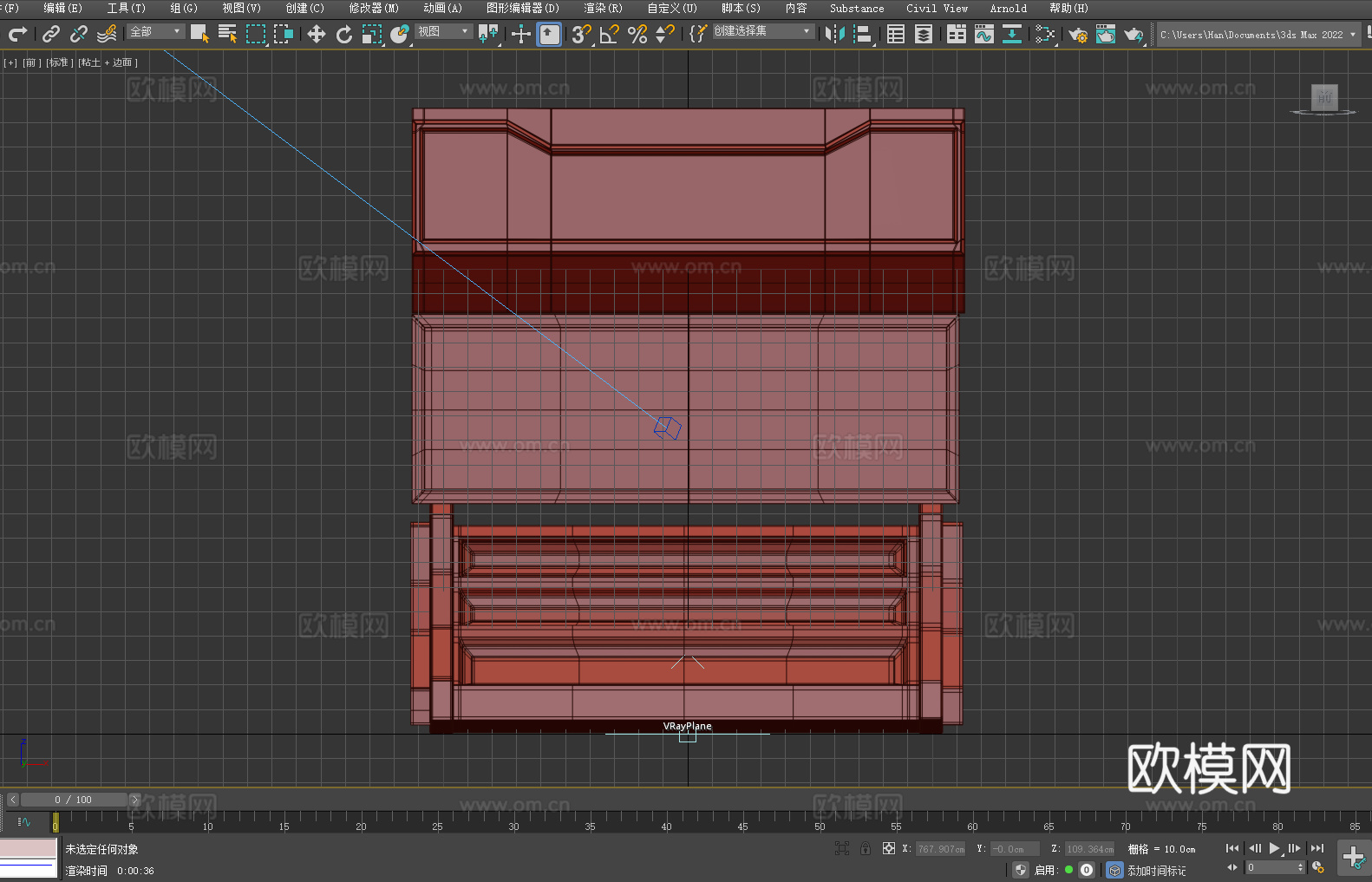Select the Move tool cross-arrows icon

coord(317,34)
